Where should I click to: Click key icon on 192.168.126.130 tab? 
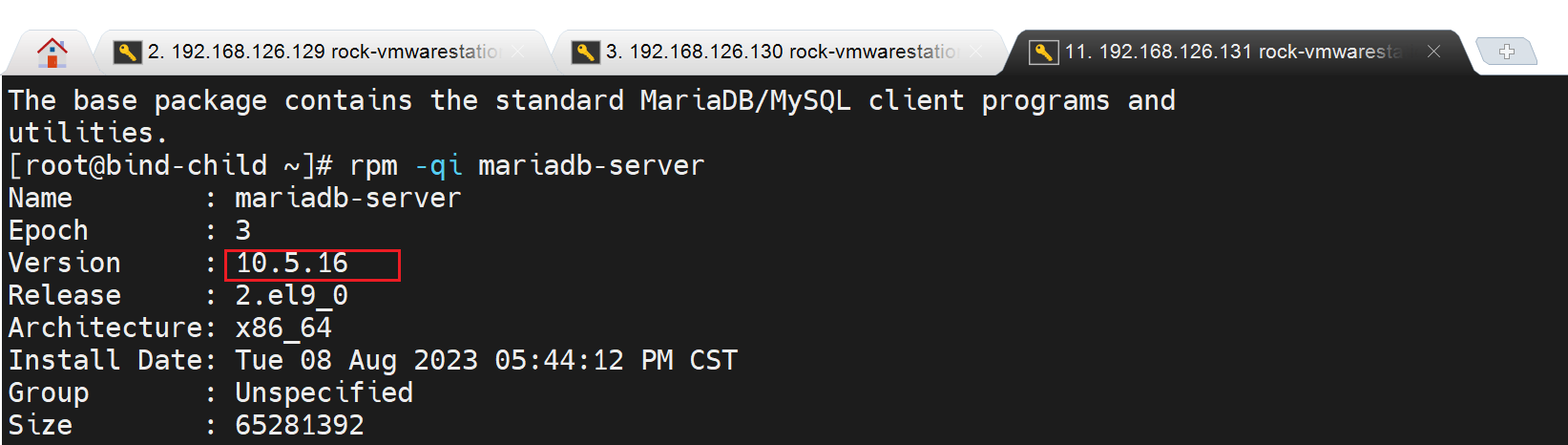585,52
